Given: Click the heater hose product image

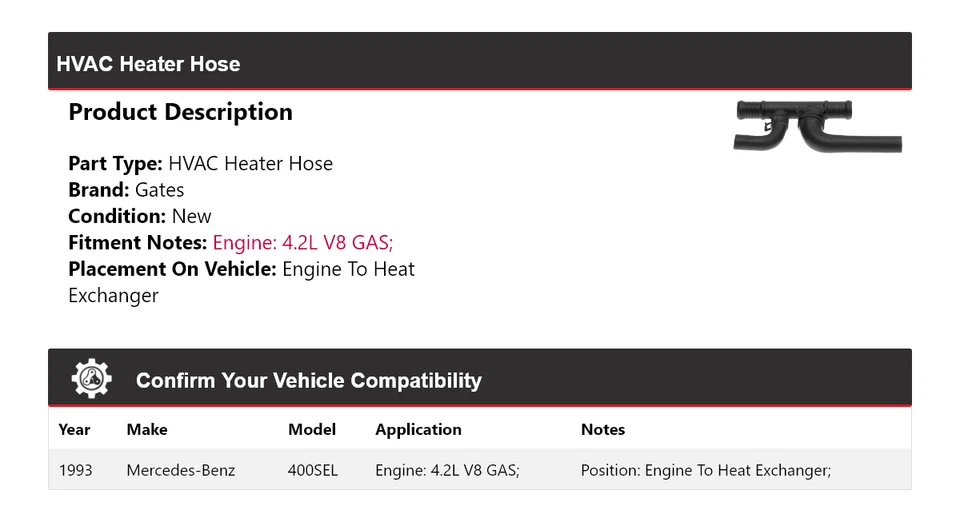Looking at the screenshot, I should [817, 126].
